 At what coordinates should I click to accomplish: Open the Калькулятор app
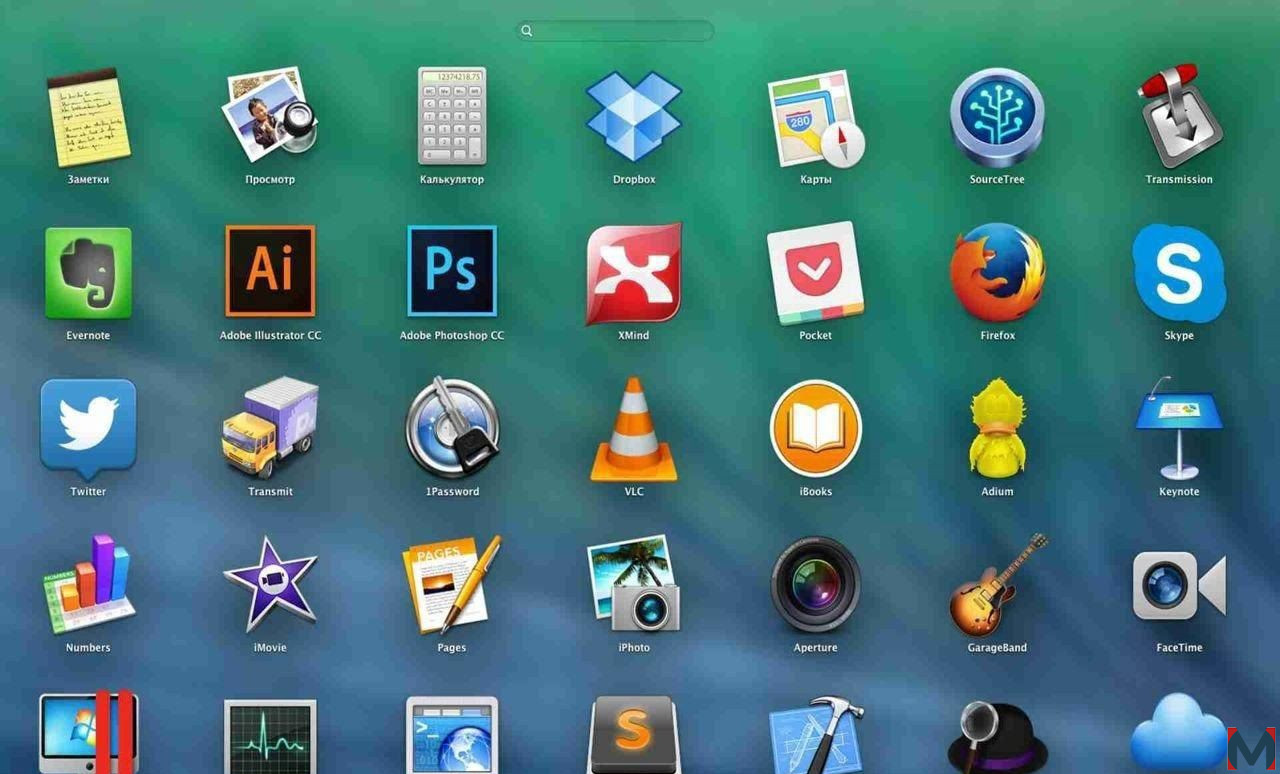452,116
